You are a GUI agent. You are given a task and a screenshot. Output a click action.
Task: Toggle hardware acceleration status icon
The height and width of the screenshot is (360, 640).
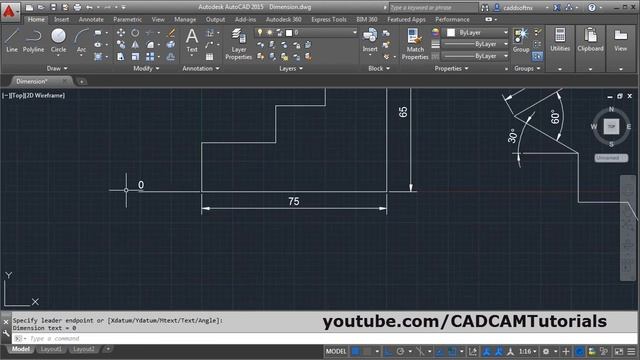click(580, 351)
